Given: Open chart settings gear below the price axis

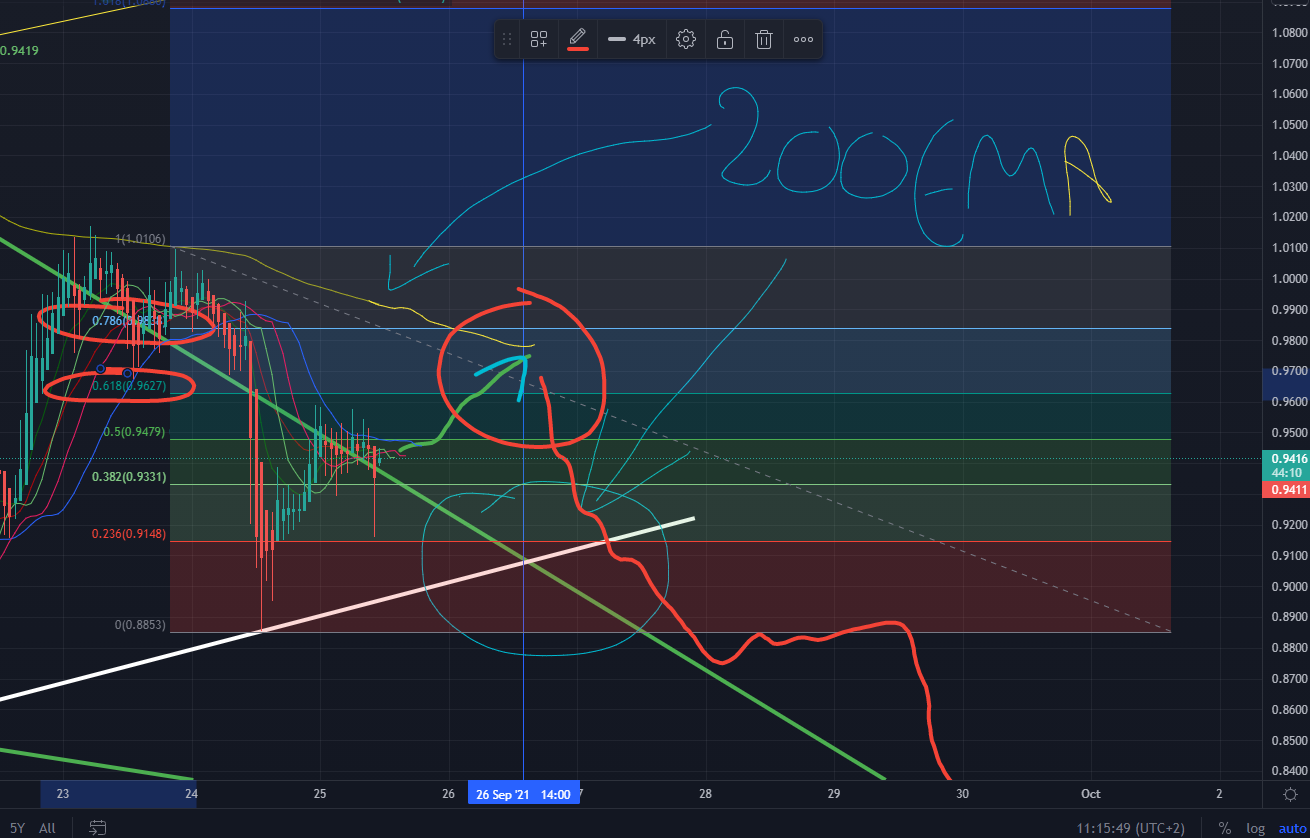Looking at the screenshot, I should (1290, 794).
